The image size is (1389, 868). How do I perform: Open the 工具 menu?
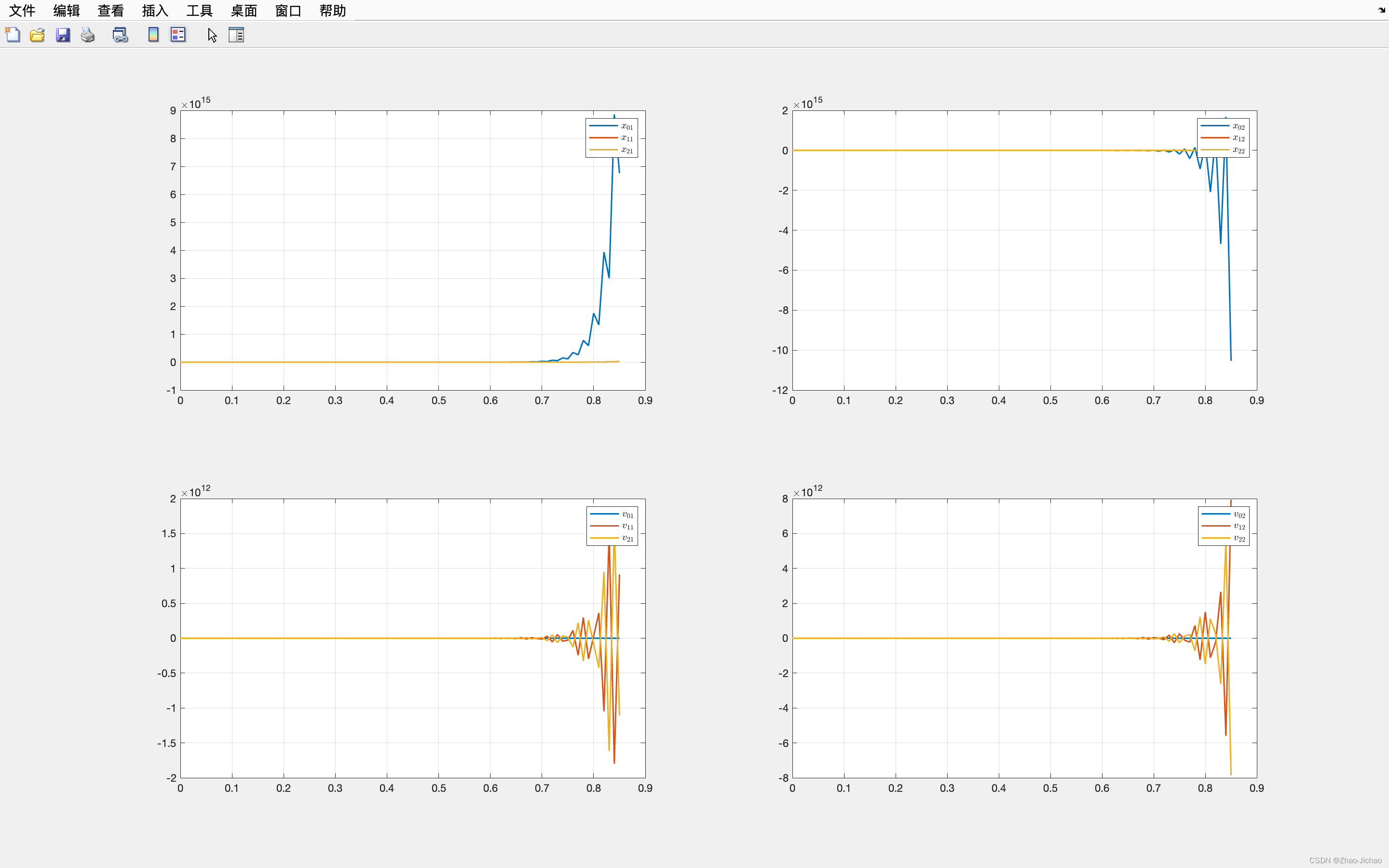click(x=200, y=10)
